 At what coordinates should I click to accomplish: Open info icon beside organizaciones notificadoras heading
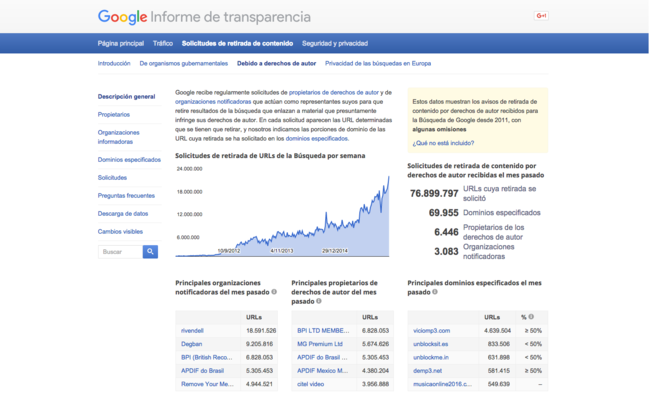[x=274, y=292]
